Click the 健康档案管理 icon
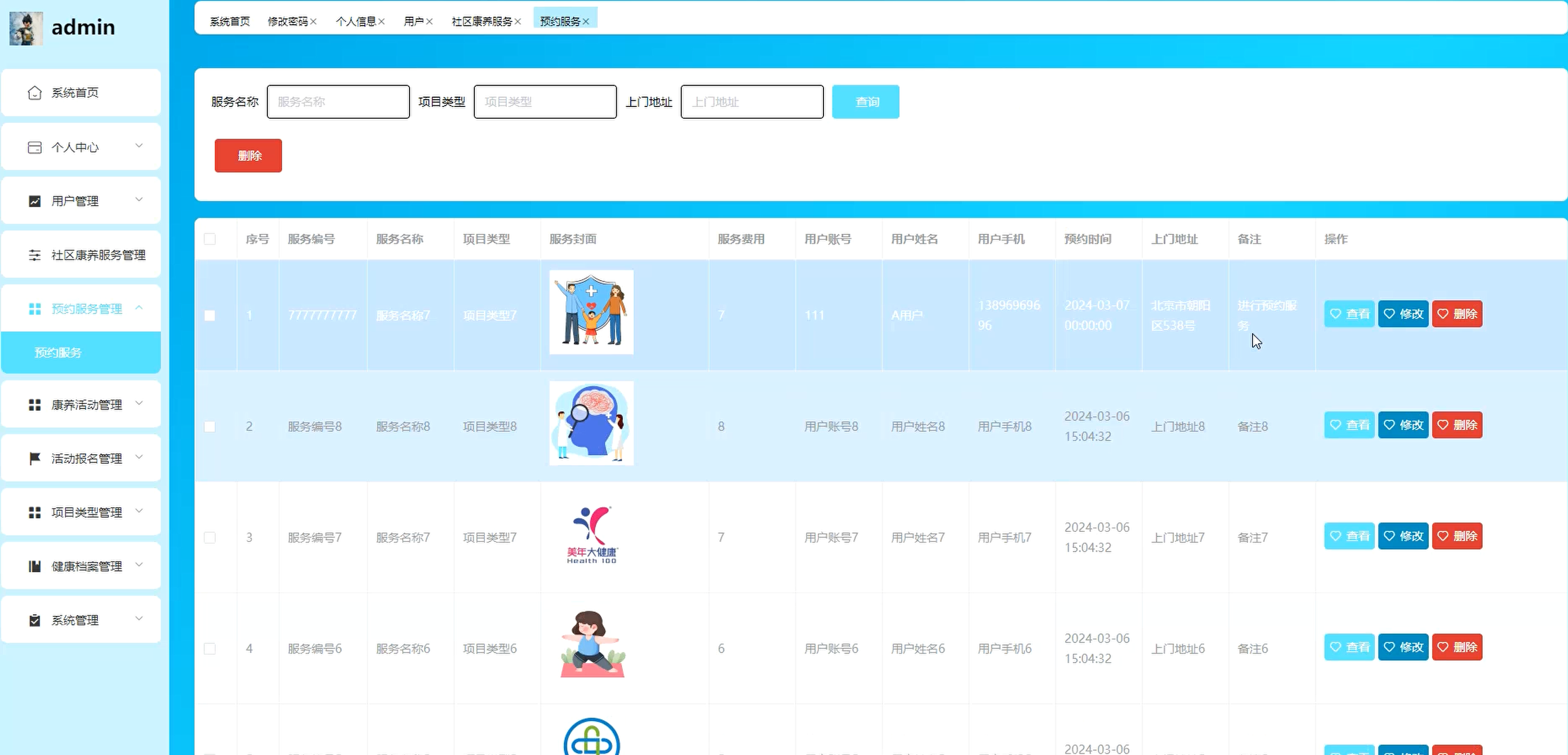Viewport: 1568px width, 755px height. [35, 566]
